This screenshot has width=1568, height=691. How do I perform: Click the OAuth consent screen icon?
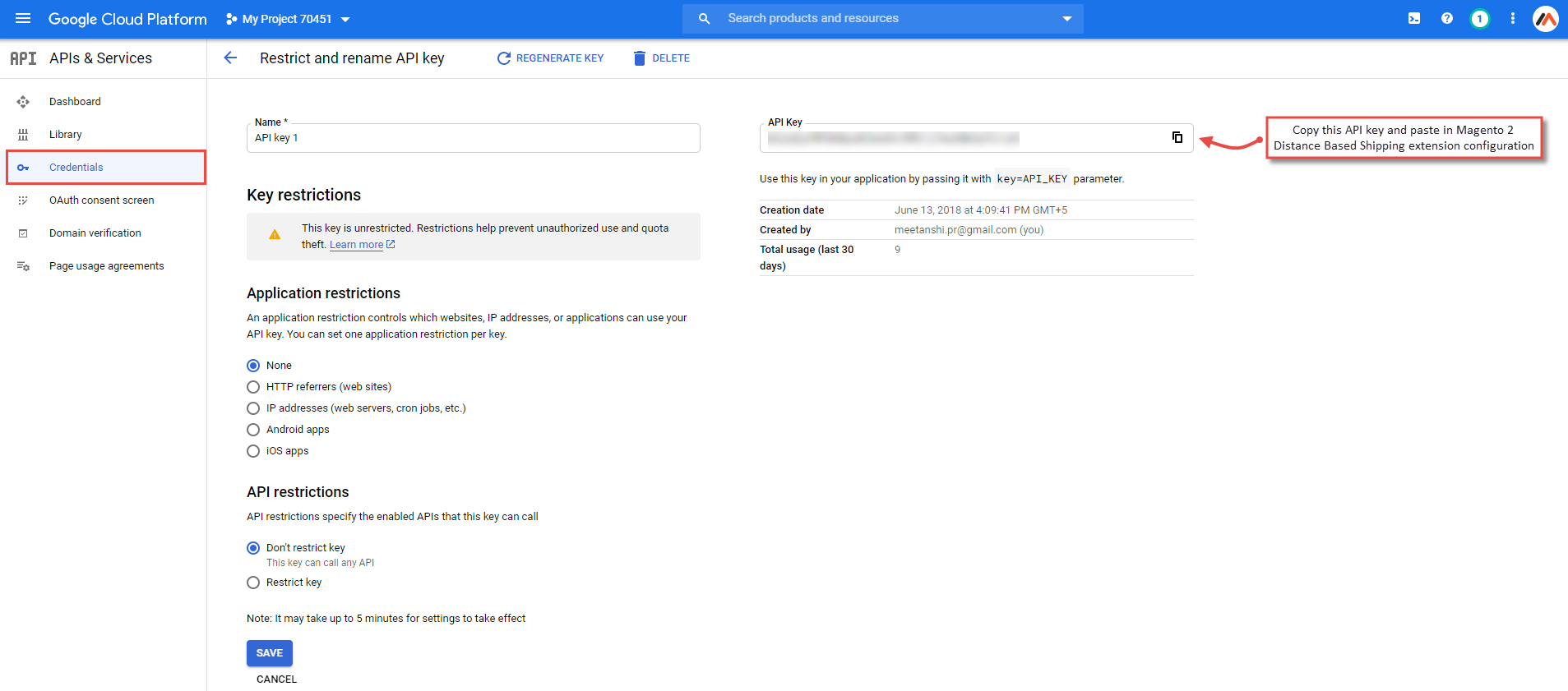[23, 200]
